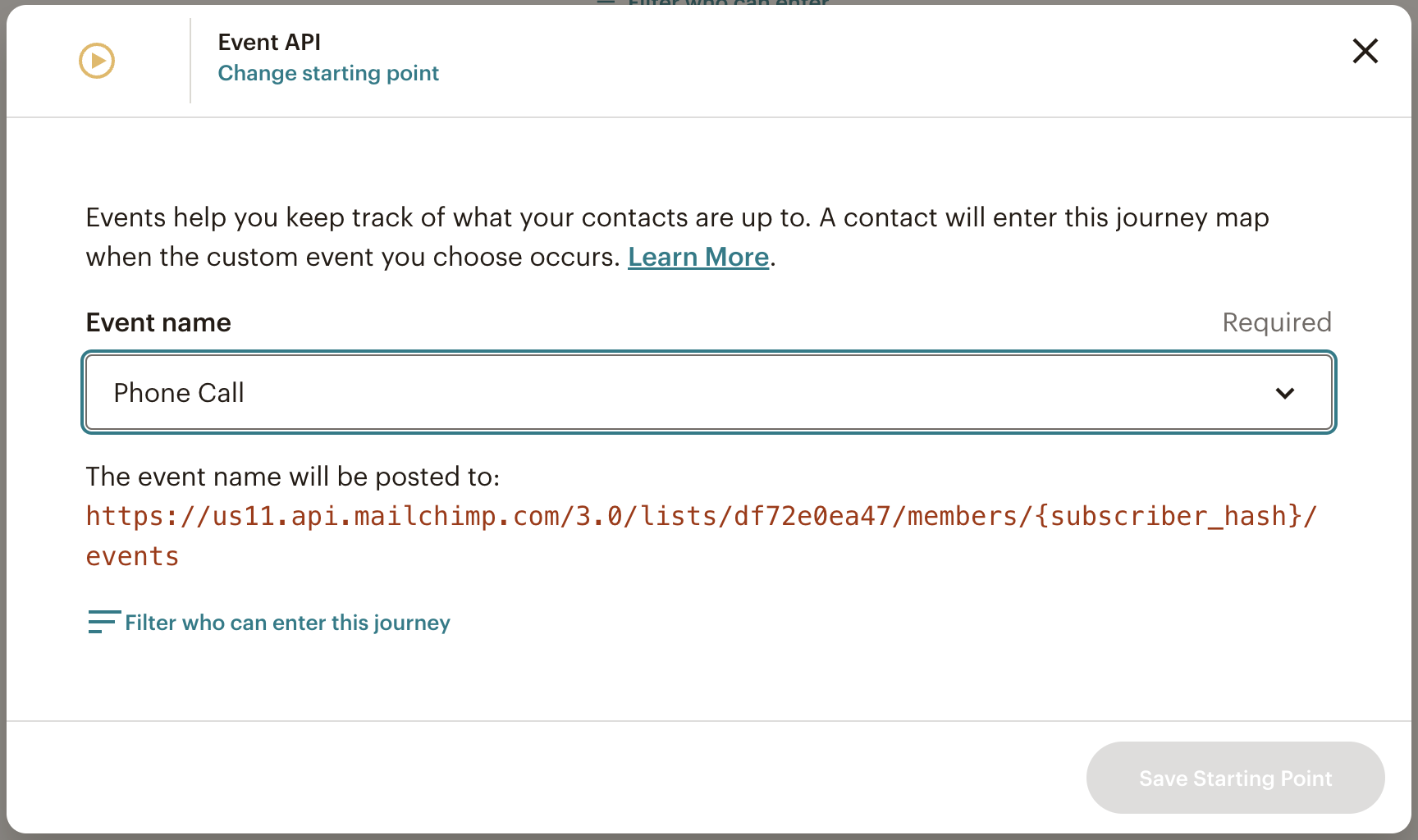The height and width of the screenshot is (840, 1418).
Task: Open the Learn More help page
Action: coord(698,257)
